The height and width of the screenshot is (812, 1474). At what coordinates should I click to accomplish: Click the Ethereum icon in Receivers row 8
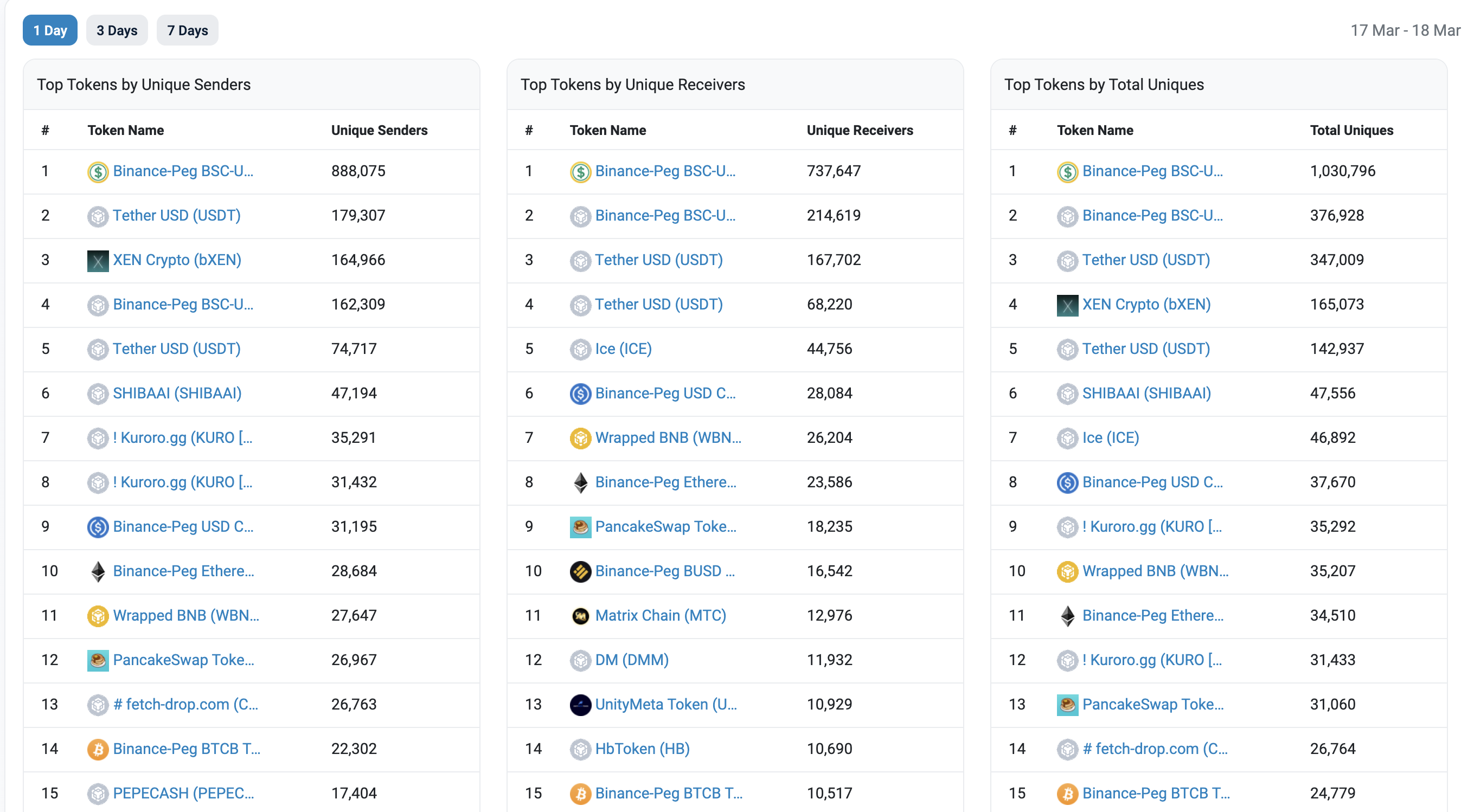[580, 482]
